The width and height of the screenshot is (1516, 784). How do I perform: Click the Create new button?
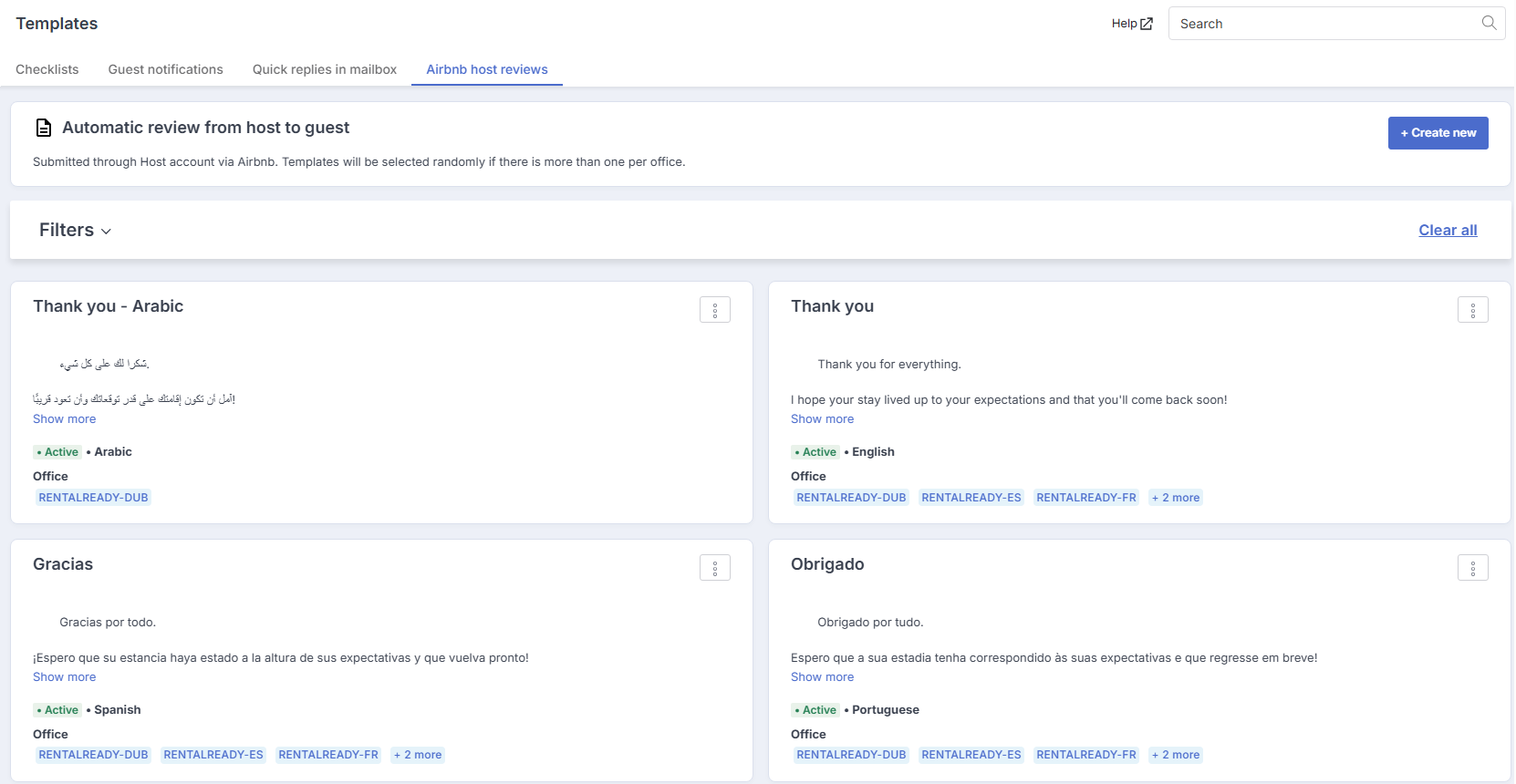1438,133
